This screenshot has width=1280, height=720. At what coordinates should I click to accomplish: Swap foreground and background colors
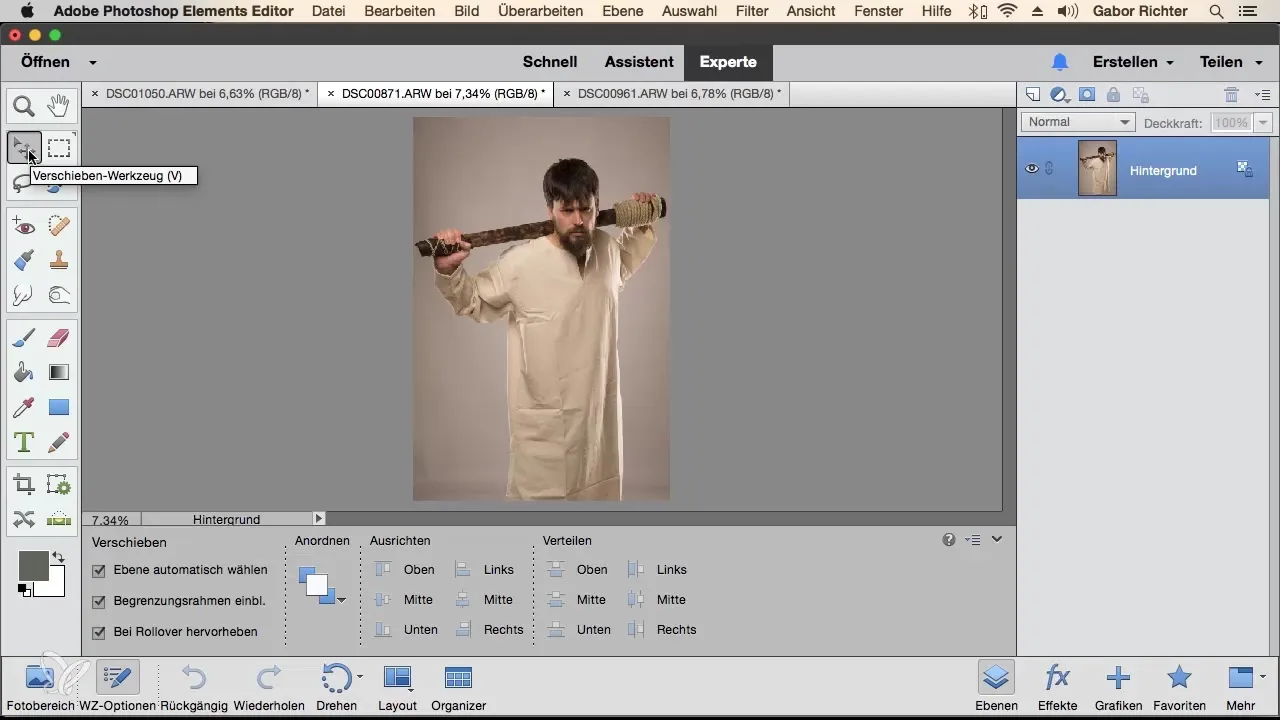tap(58, 556)
